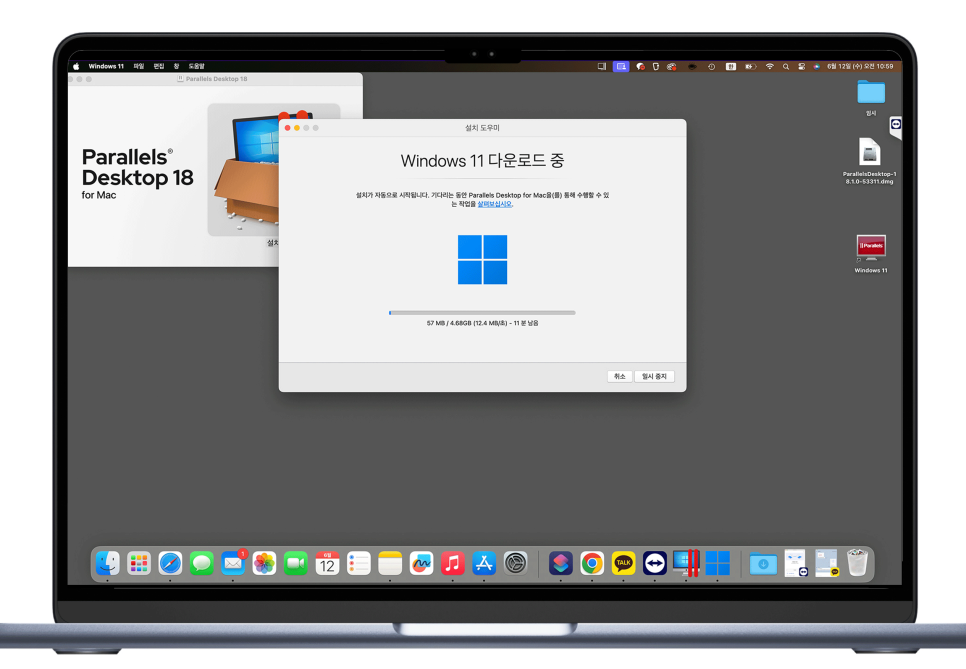Open the Wi-Fi status menu
Image resolution: width=966 pixels, height=669 pixels.
[769, 67]
